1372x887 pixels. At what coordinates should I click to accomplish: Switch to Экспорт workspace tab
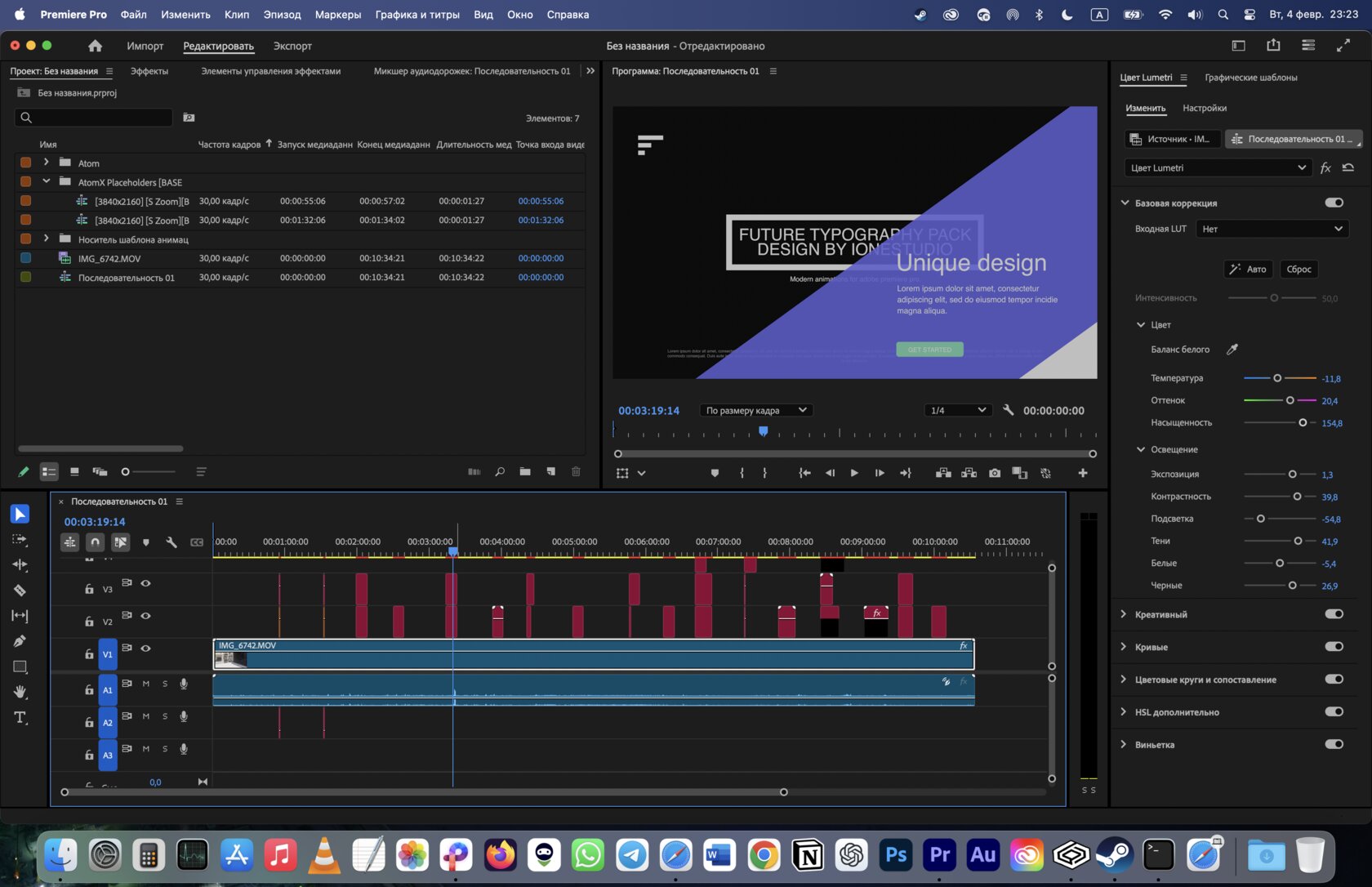(292, 46)
